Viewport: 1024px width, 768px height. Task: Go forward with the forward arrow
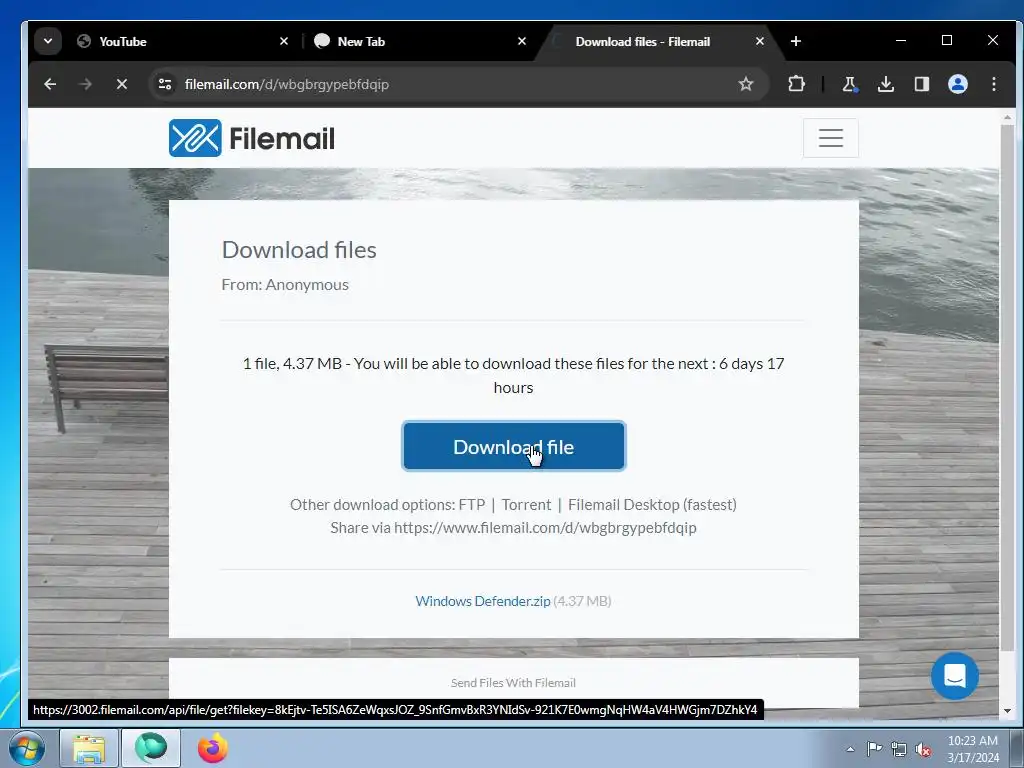point(86,84)
